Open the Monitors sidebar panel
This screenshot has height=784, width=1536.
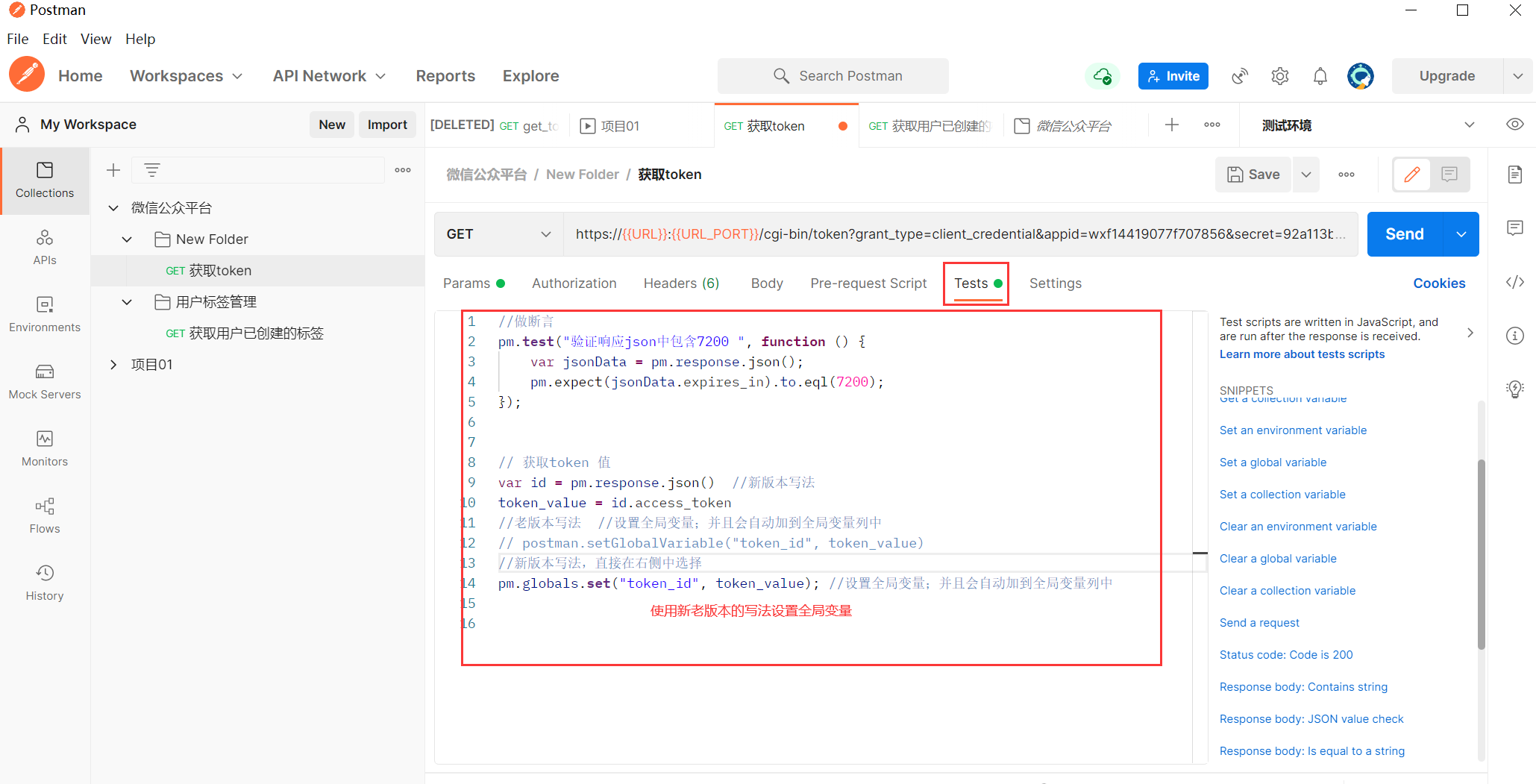coord(45,449)
